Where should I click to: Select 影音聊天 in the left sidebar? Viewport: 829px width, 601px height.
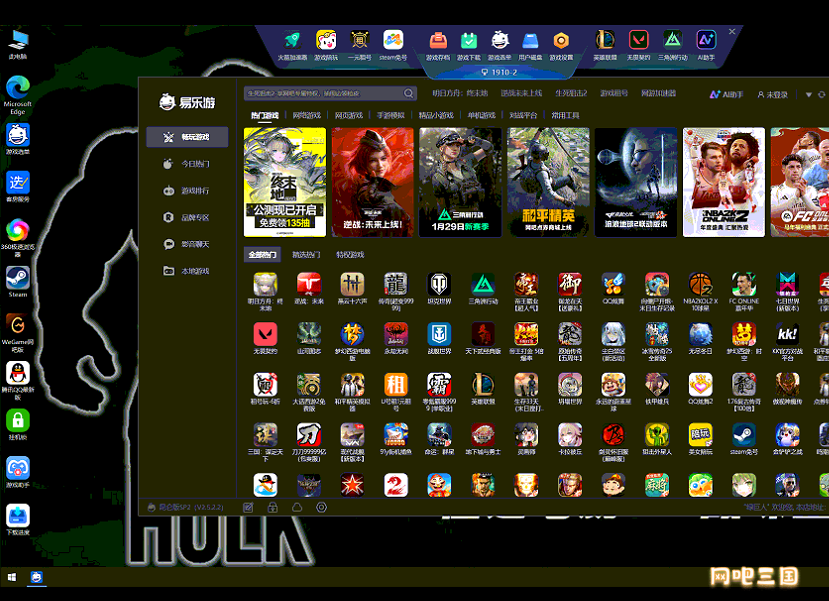coord(187,244)
